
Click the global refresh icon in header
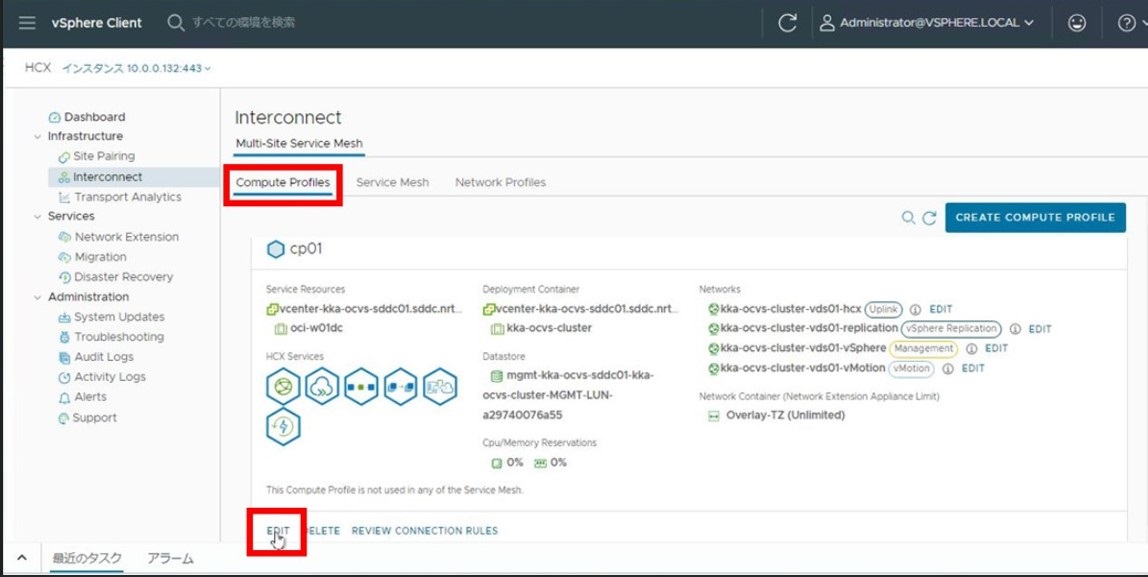(787, 23)
